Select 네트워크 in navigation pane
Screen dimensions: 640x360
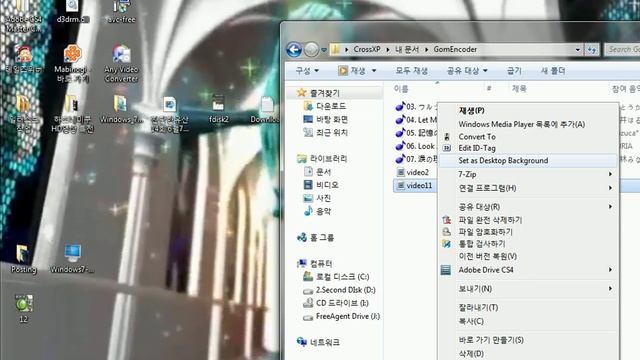pos(319,342)
